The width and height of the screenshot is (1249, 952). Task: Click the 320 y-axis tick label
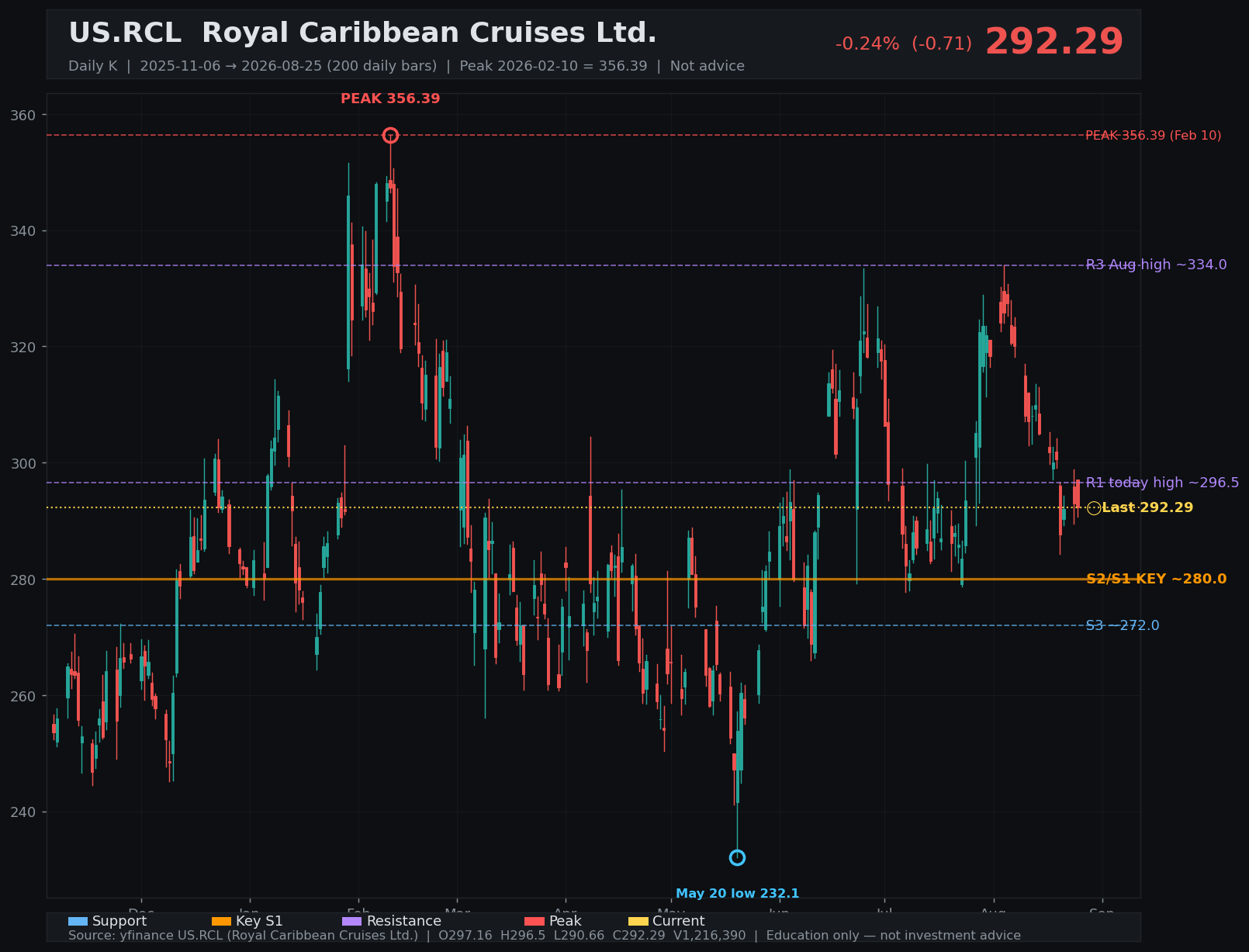coord(23,347)
